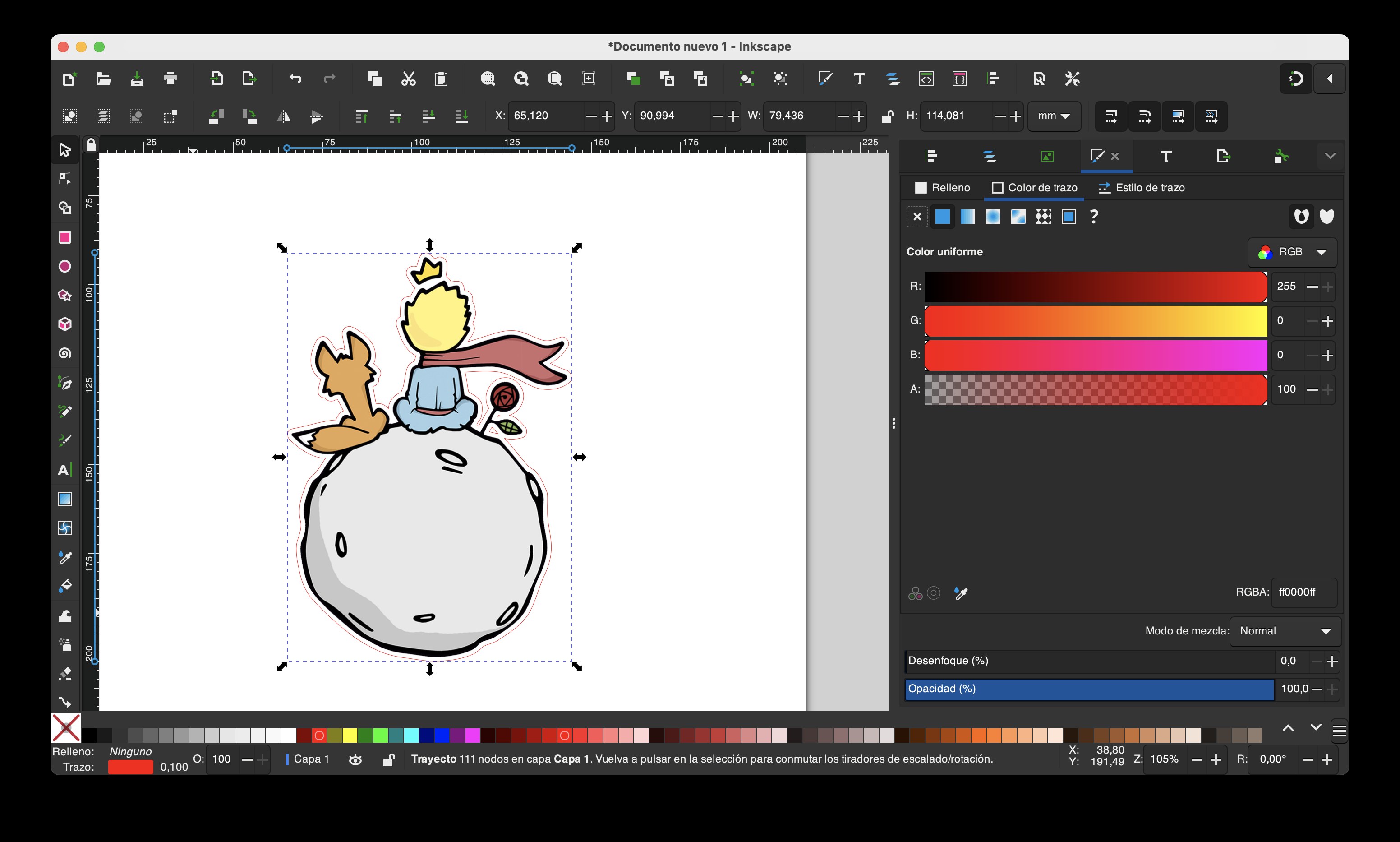Viewport: 1400px width, 842px height.
Task: Select flat color paint option
Action: pyautogui.click(x=942, y=217)
